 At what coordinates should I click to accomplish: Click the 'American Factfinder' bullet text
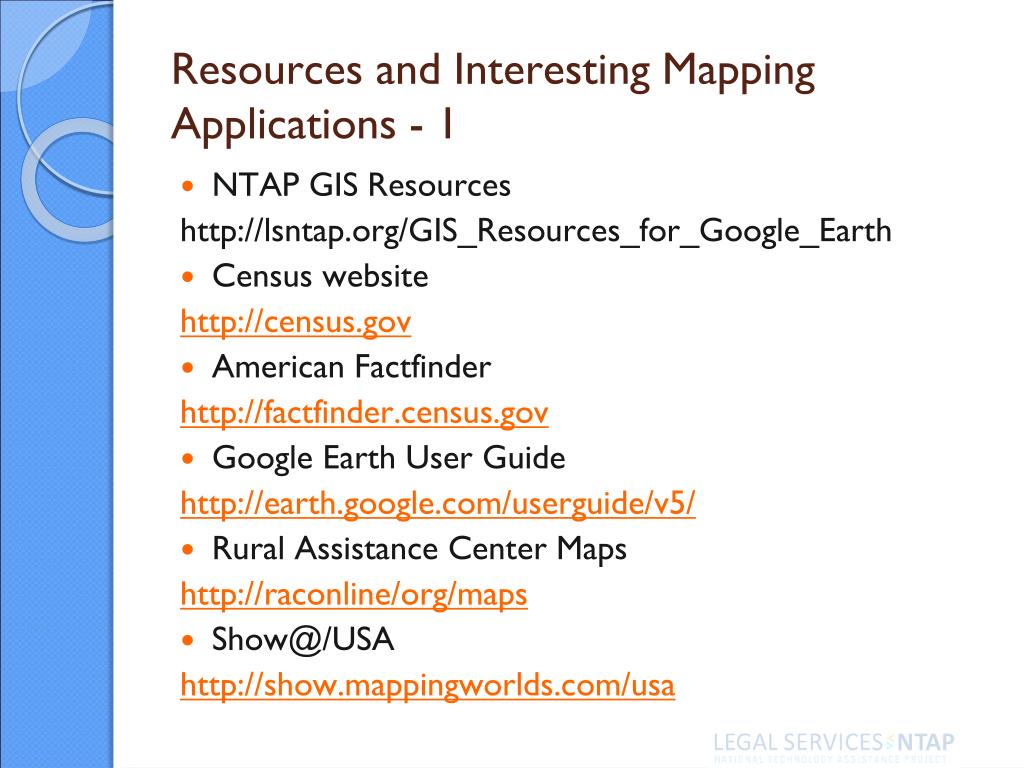pyautogui.click(x=351, y=367)
